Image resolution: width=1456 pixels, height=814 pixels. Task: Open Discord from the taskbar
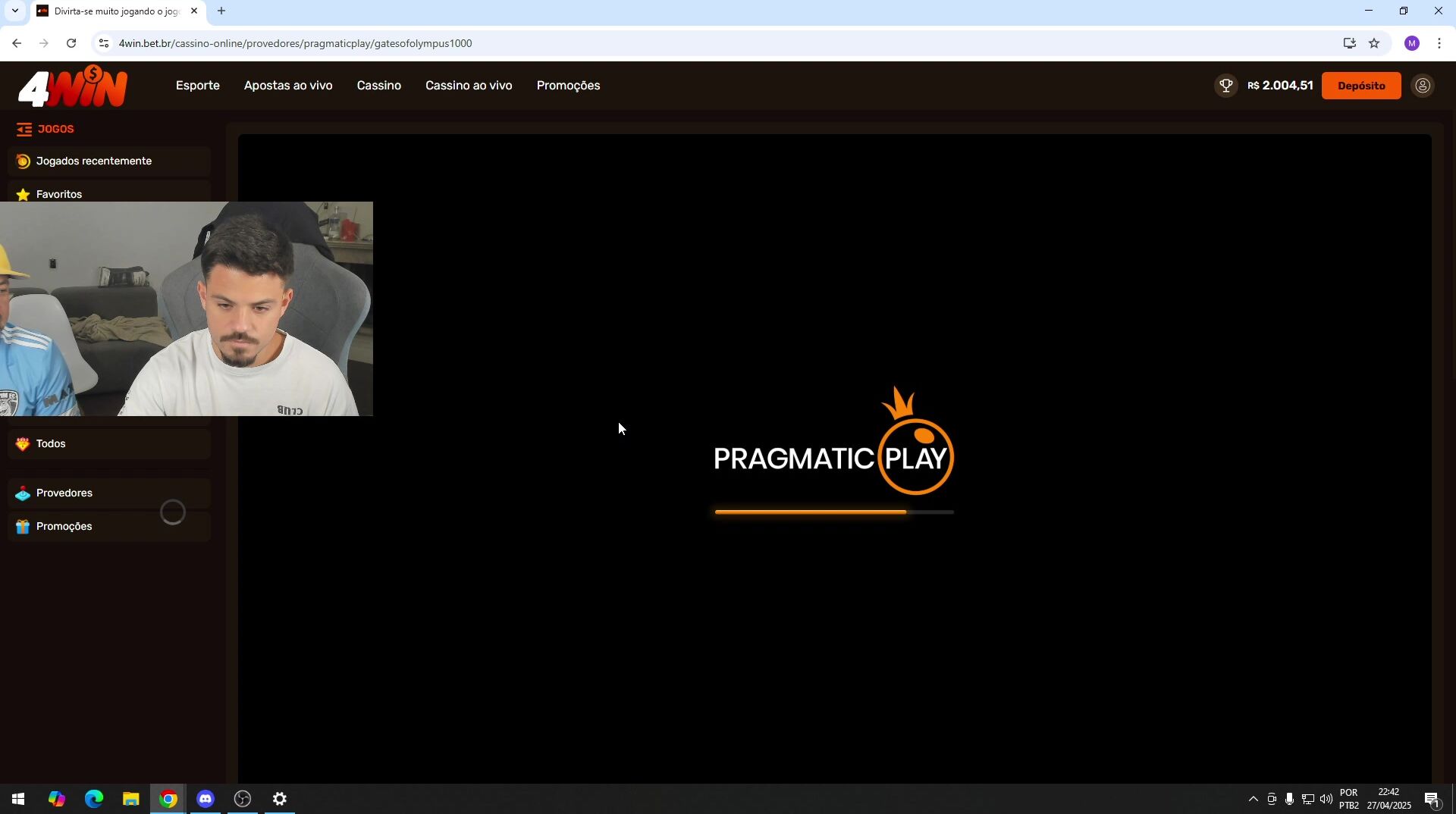coord(205,799)
